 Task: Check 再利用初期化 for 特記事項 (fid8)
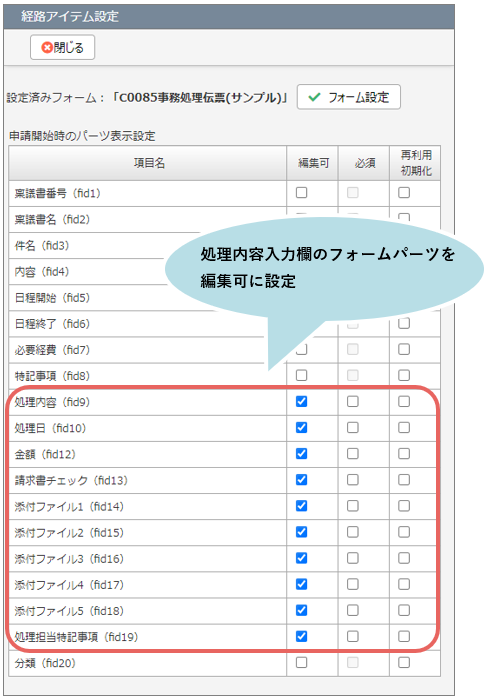click(x=404, y=375)
